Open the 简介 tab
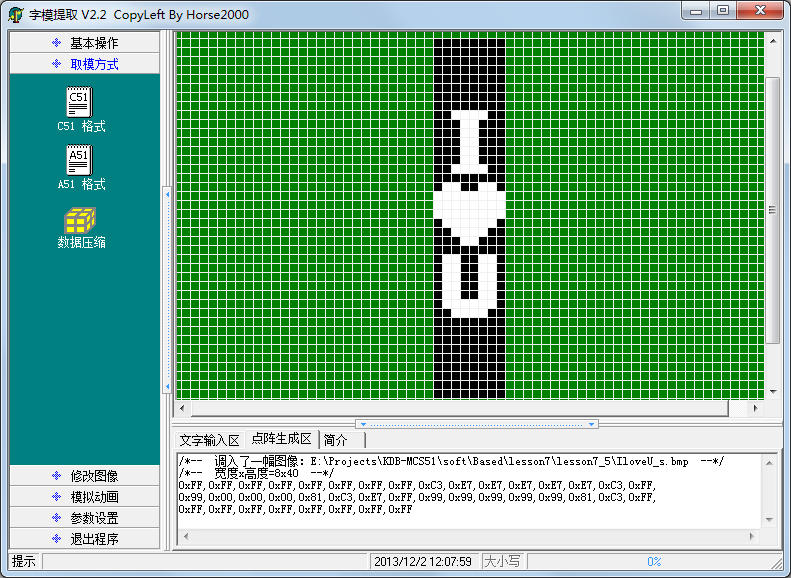 pyautogui.click(x=336, y=440)
